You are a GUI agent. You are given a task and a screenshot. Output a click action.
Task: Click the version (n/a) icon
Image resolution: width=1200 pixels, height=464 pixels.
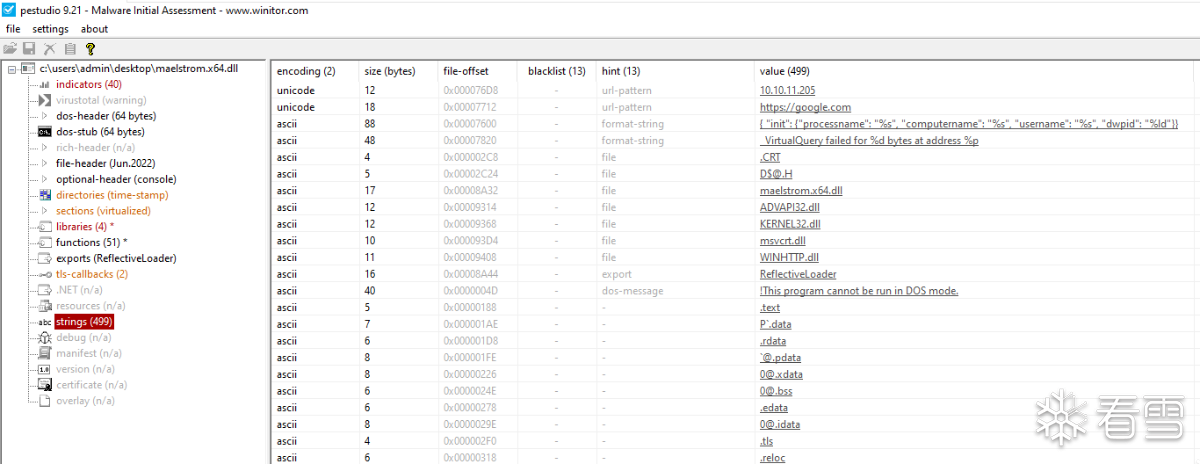(x=45, y=369)
